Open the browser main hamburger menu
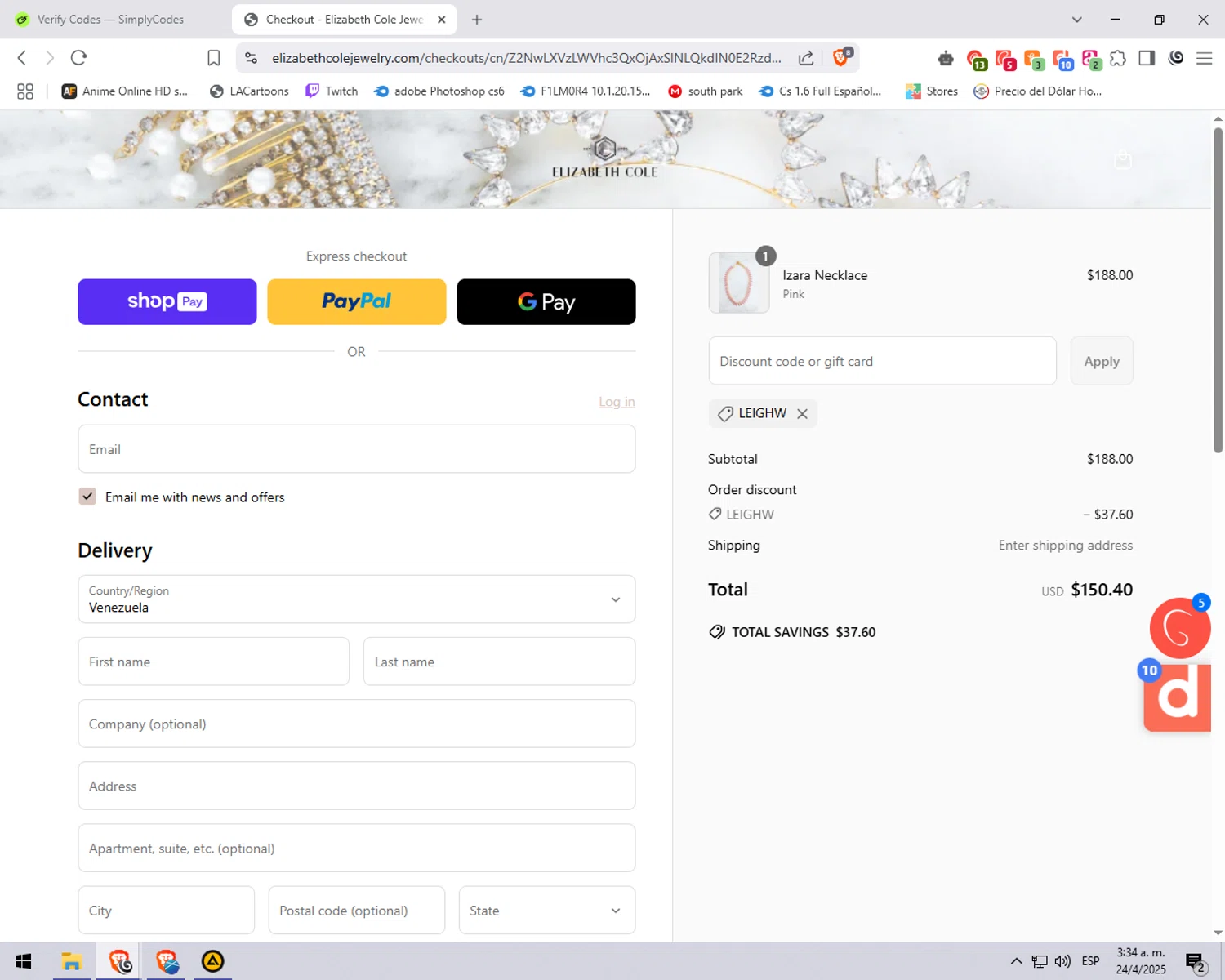Viewport: 1225px width, 980px height. [x=1204, y=58]
